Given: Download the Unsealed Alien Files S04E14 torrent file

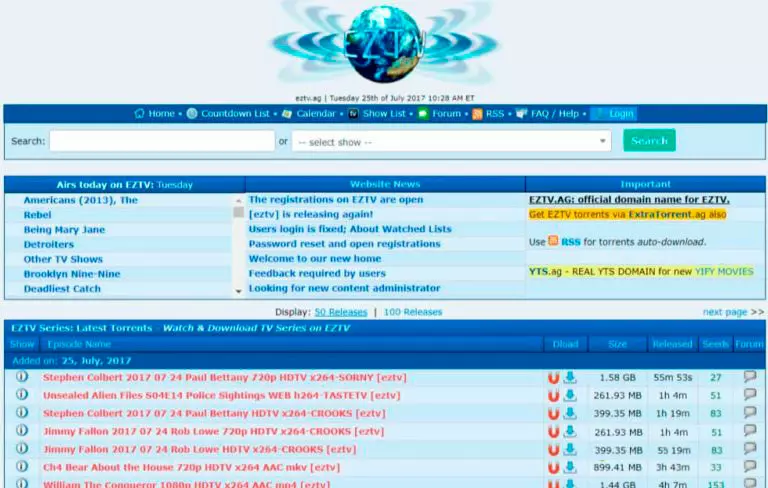Looking at the screenshot, I should point(570,395).
